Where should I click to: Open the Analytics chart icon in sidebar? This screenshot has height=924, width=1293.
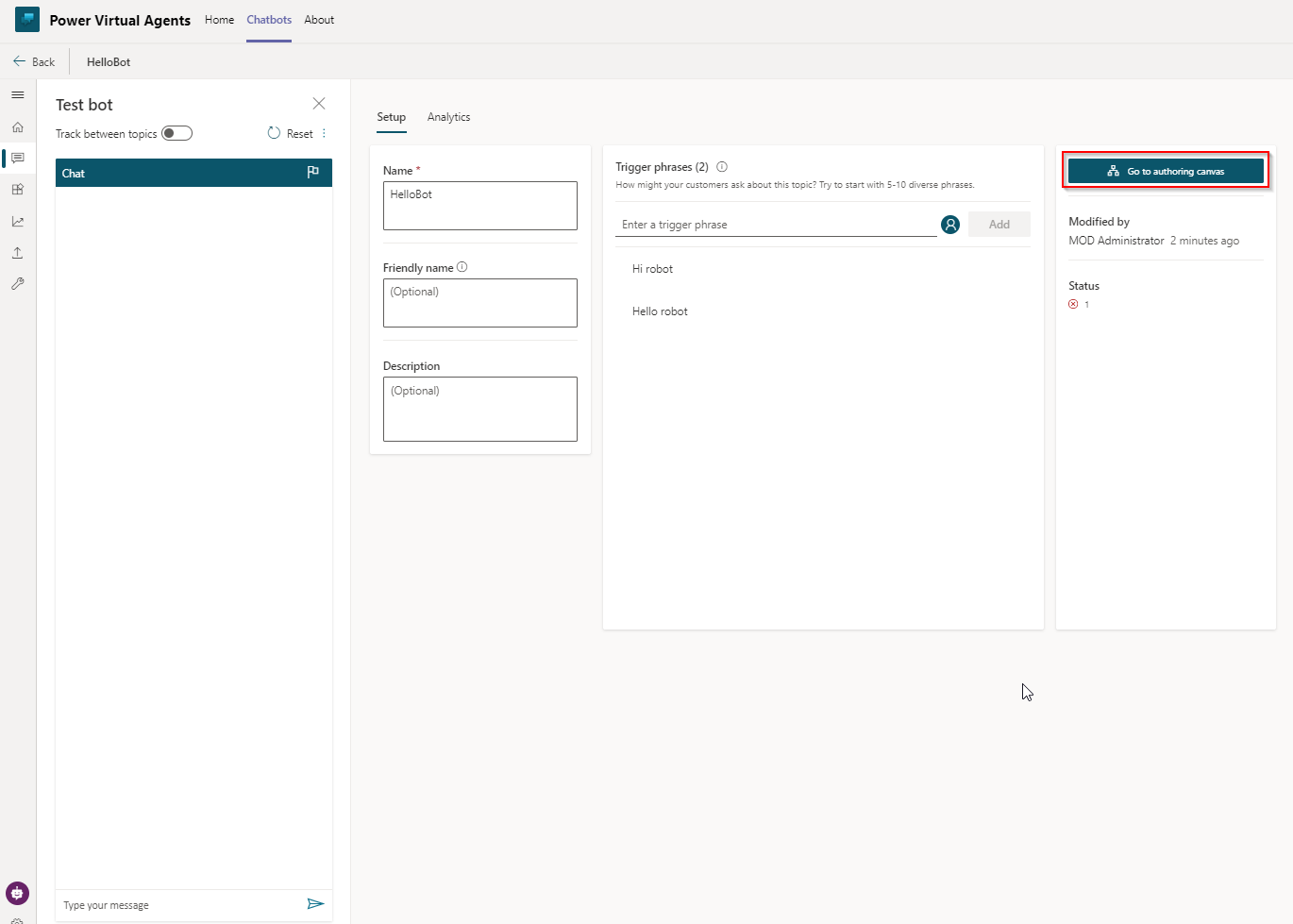pyautogui.click(x=17, y=222)
